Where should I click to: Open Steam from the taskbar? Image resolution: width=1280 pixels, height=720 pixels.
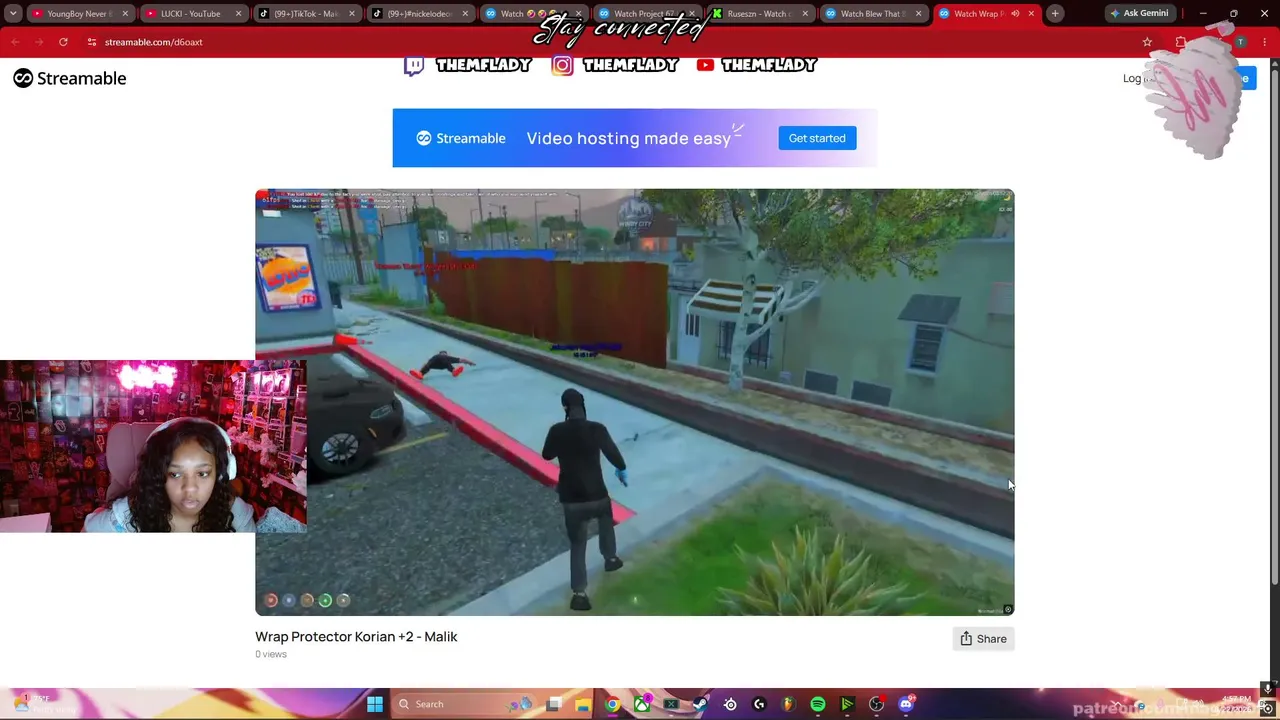[701, 704]
